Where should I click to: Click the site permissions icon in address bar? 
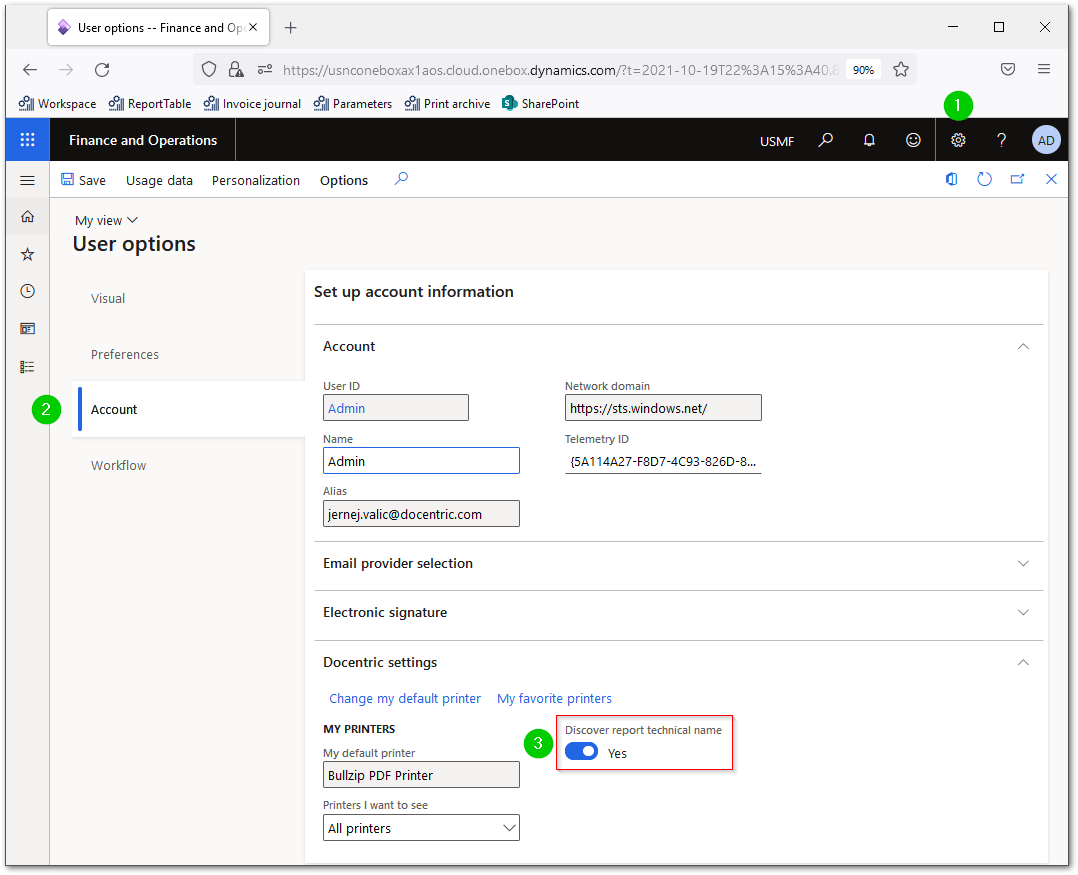265,69
